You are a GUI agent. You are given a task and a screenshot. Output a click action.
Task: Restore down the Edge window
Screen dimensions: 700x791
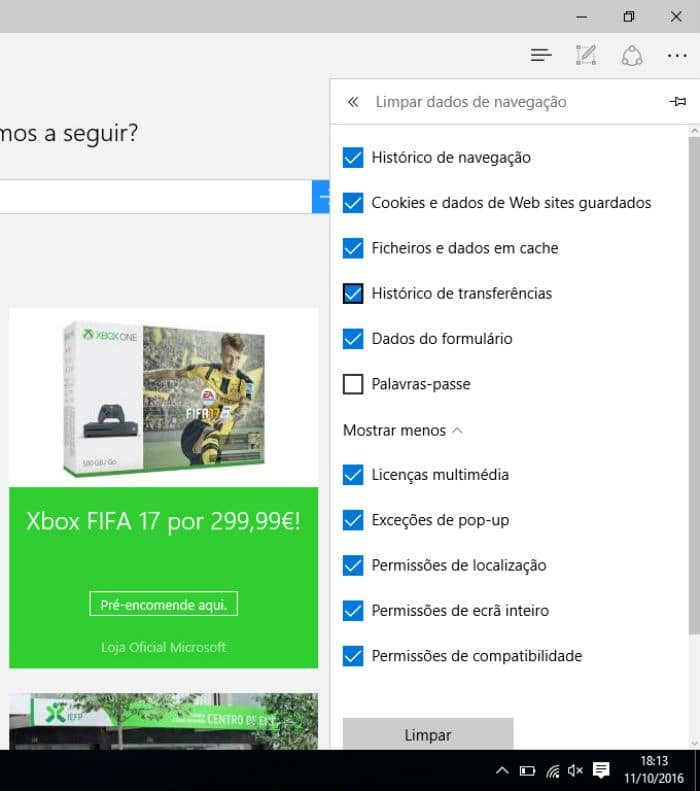pos(629,17)
